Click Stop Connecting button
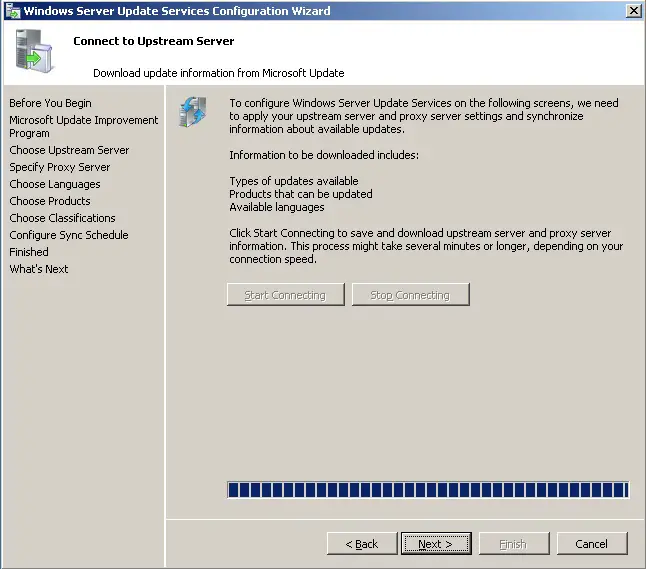This screenshot has width=646, height=569. tap(410, 295)
